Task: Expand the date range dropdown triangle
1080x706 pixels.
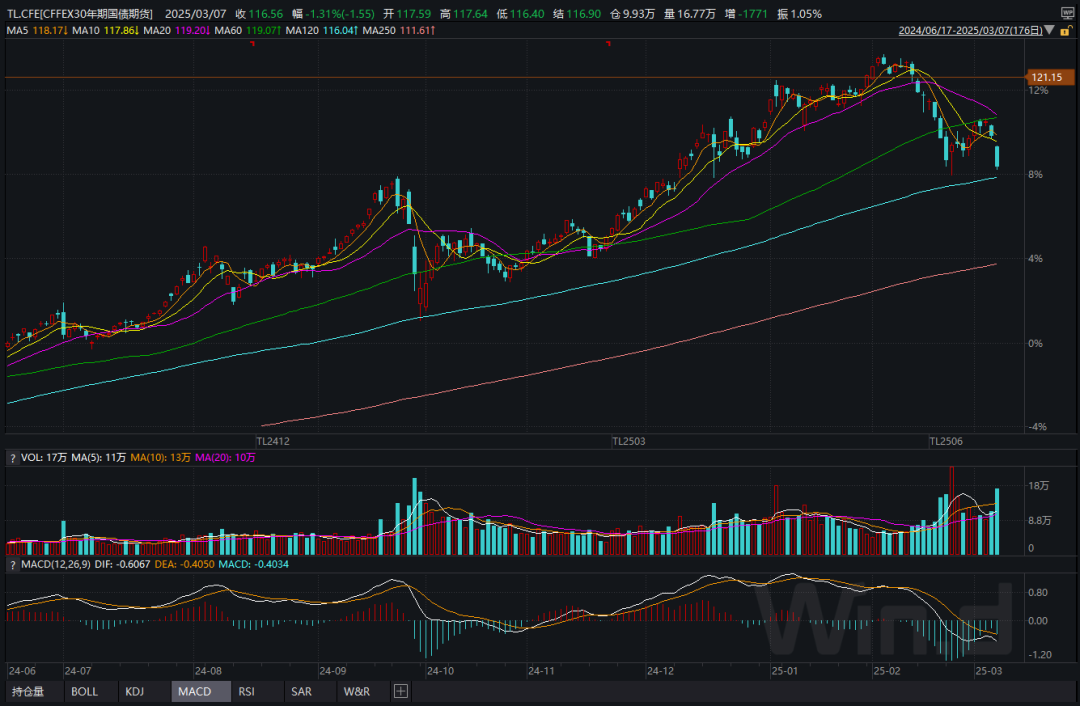Action: point(1049,30)
